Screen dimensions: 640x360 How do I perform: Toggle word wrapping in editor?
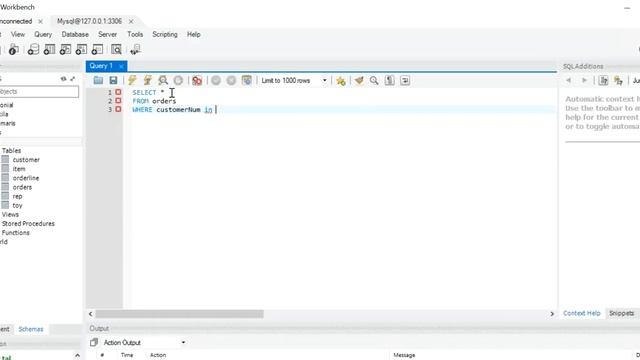(x=405, y=80)
